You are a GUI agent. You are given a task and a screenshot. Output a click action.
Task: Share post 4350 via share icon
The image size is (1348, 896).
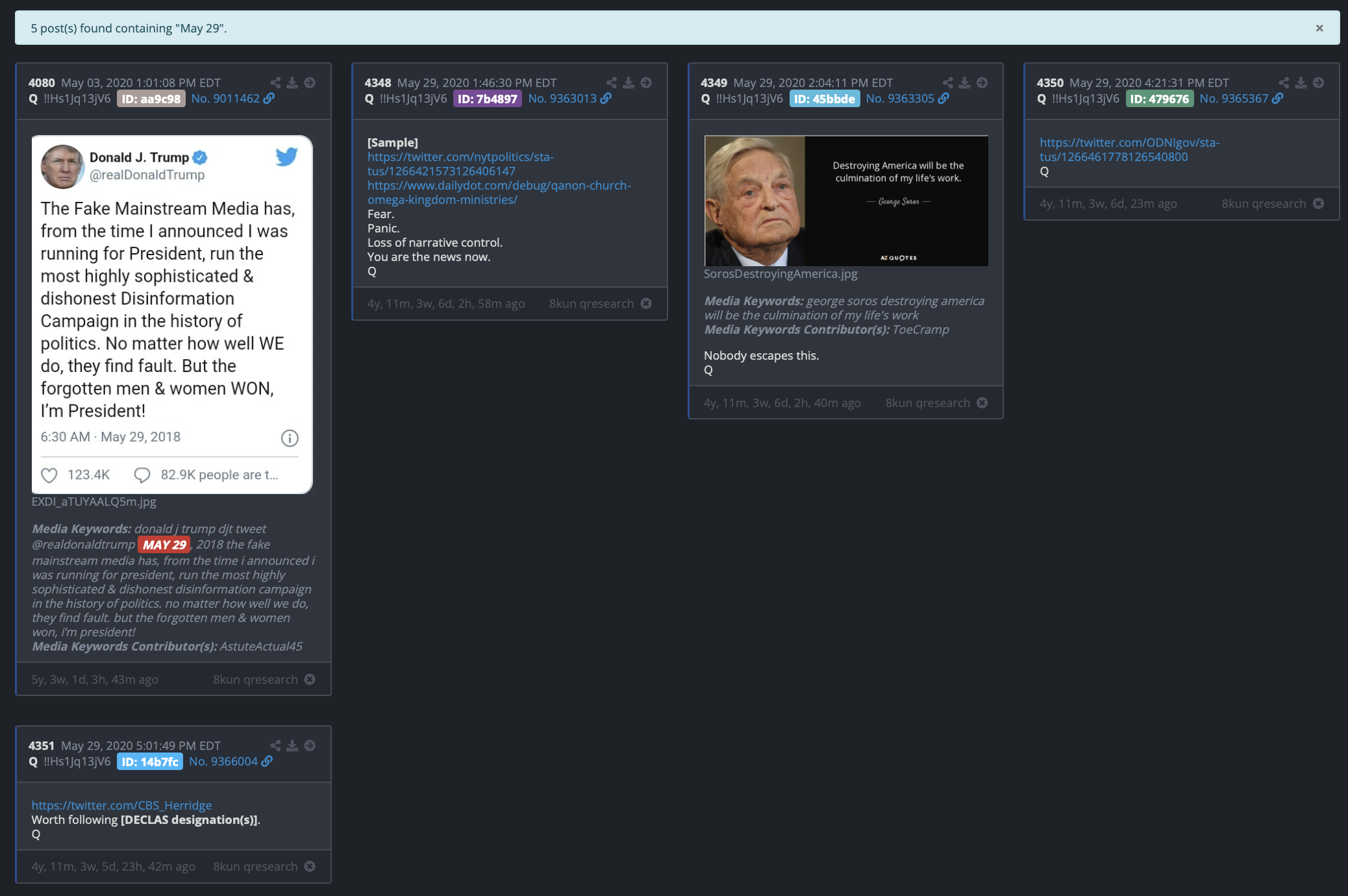(x=1284, y=82)
